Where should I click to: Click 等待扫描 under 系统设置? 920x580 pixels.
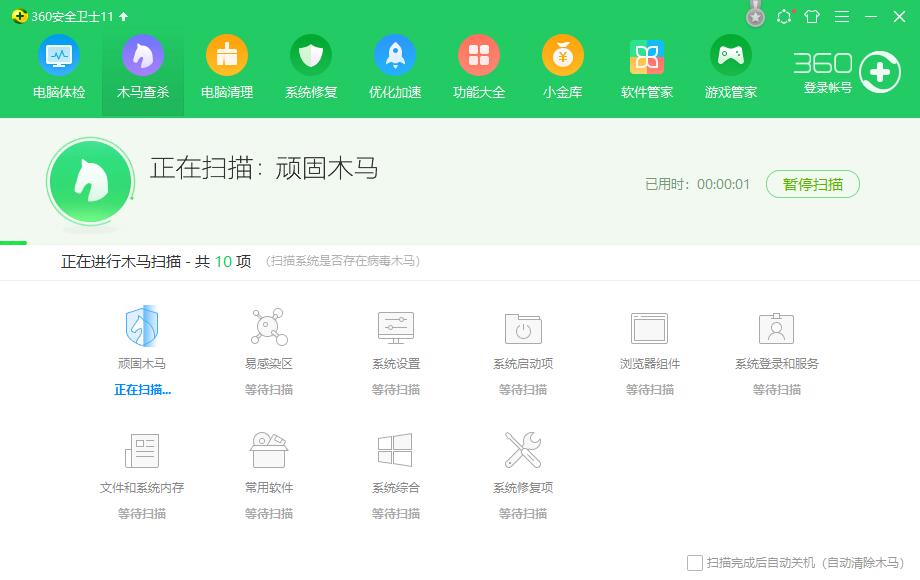[396, 390]
